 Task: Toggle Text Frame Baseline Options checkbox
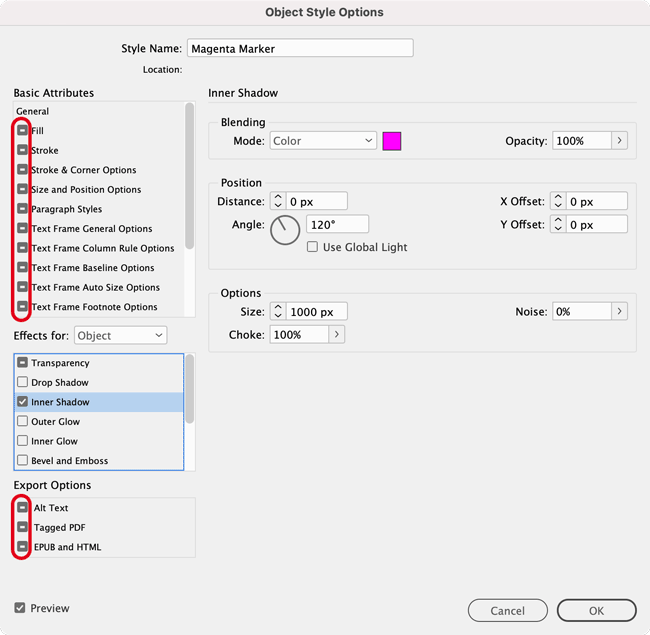coord(22,267)
